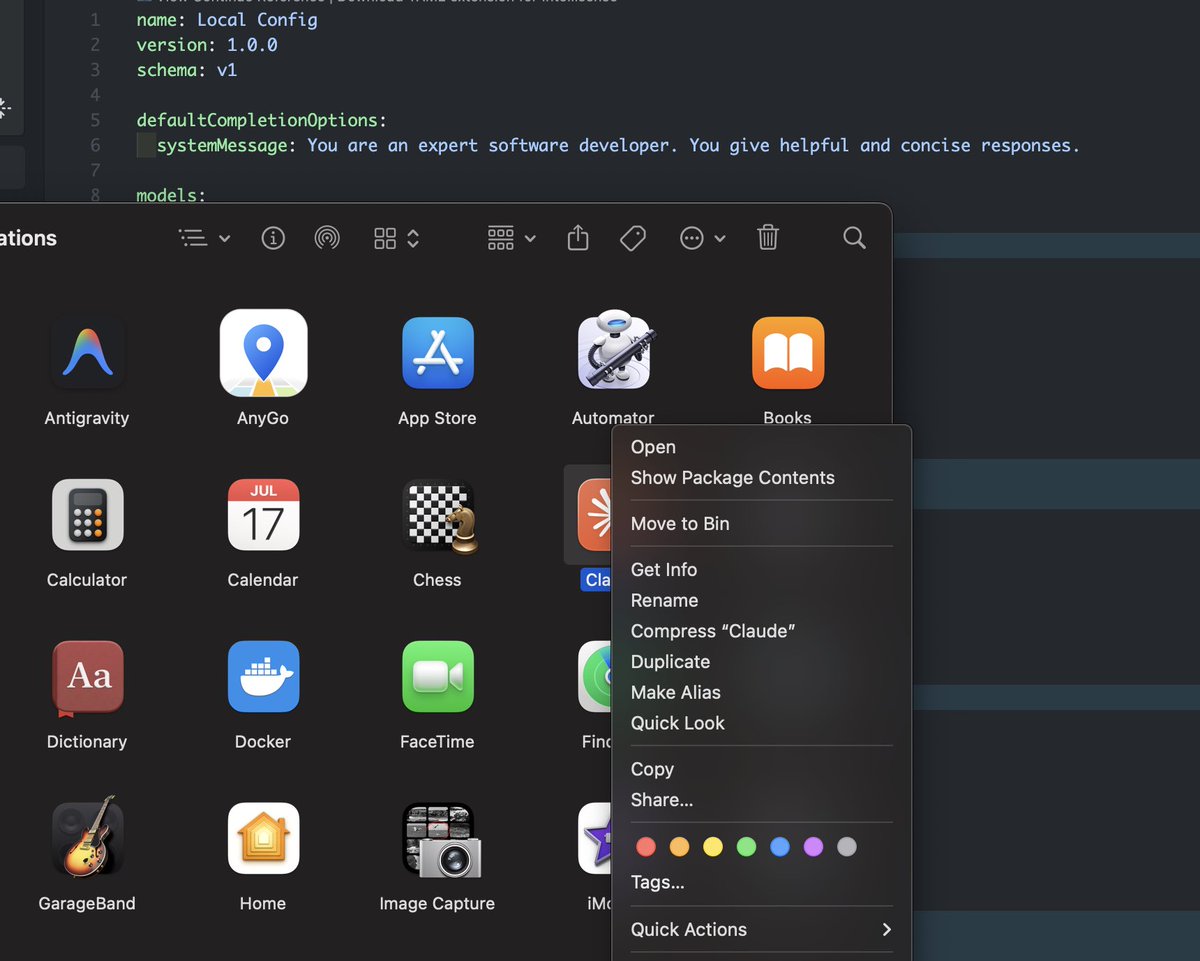Select the App Store icon
The image size is (1200, 961).
click(x=437, y=353)
